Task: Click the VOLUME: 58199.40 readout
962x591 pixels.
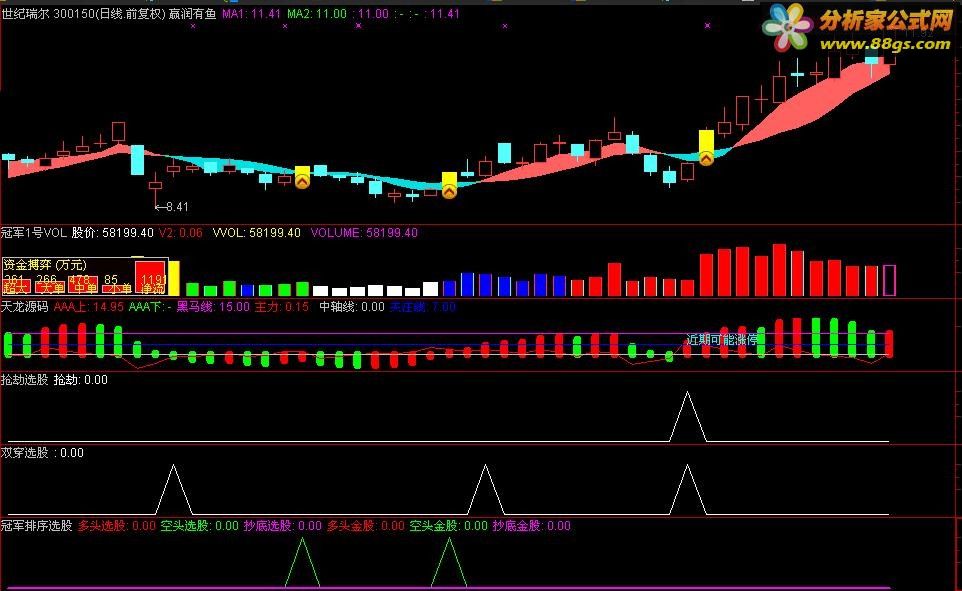Action: point(364,233)
